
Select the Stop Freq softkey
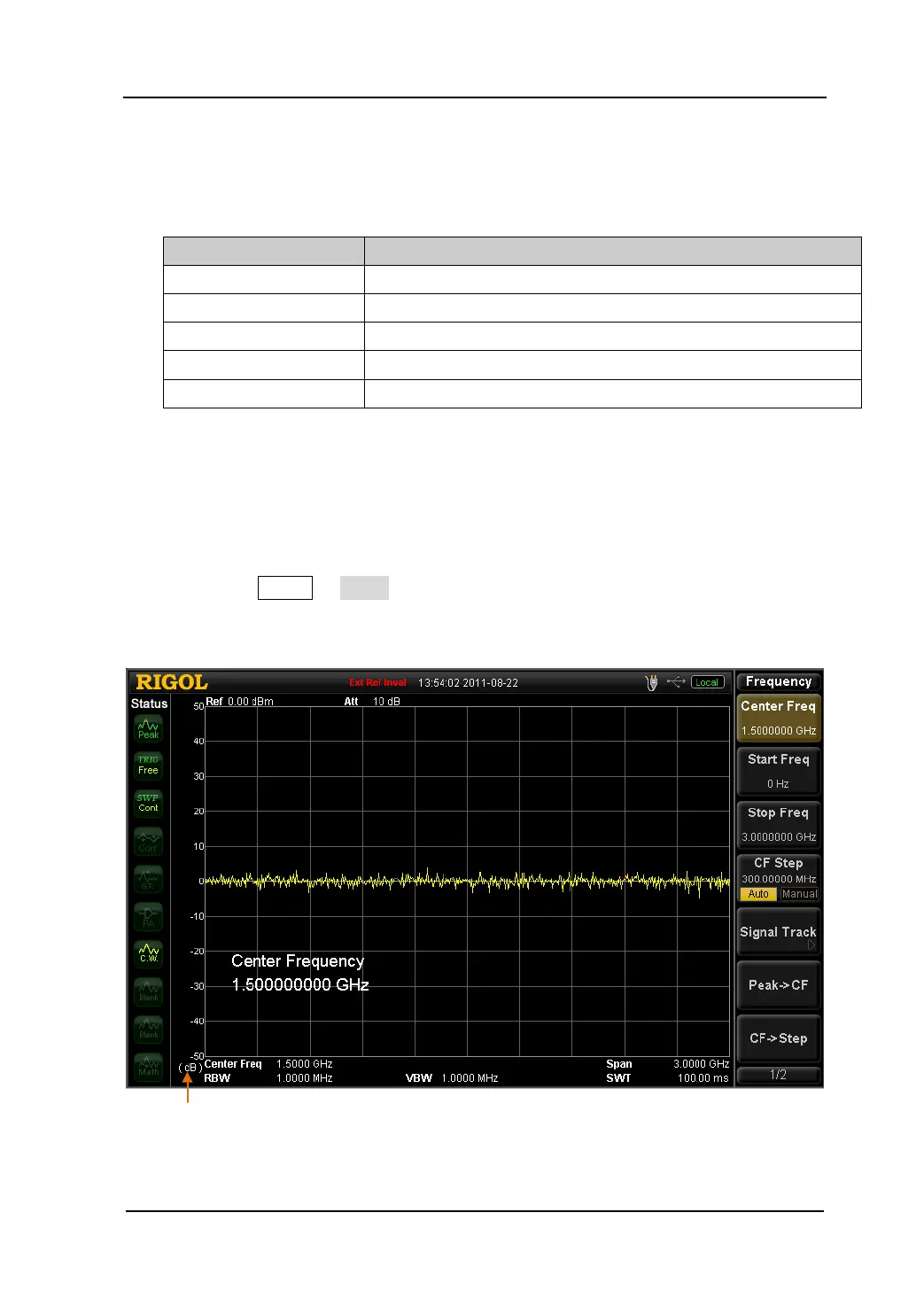[x=779, y=824]
